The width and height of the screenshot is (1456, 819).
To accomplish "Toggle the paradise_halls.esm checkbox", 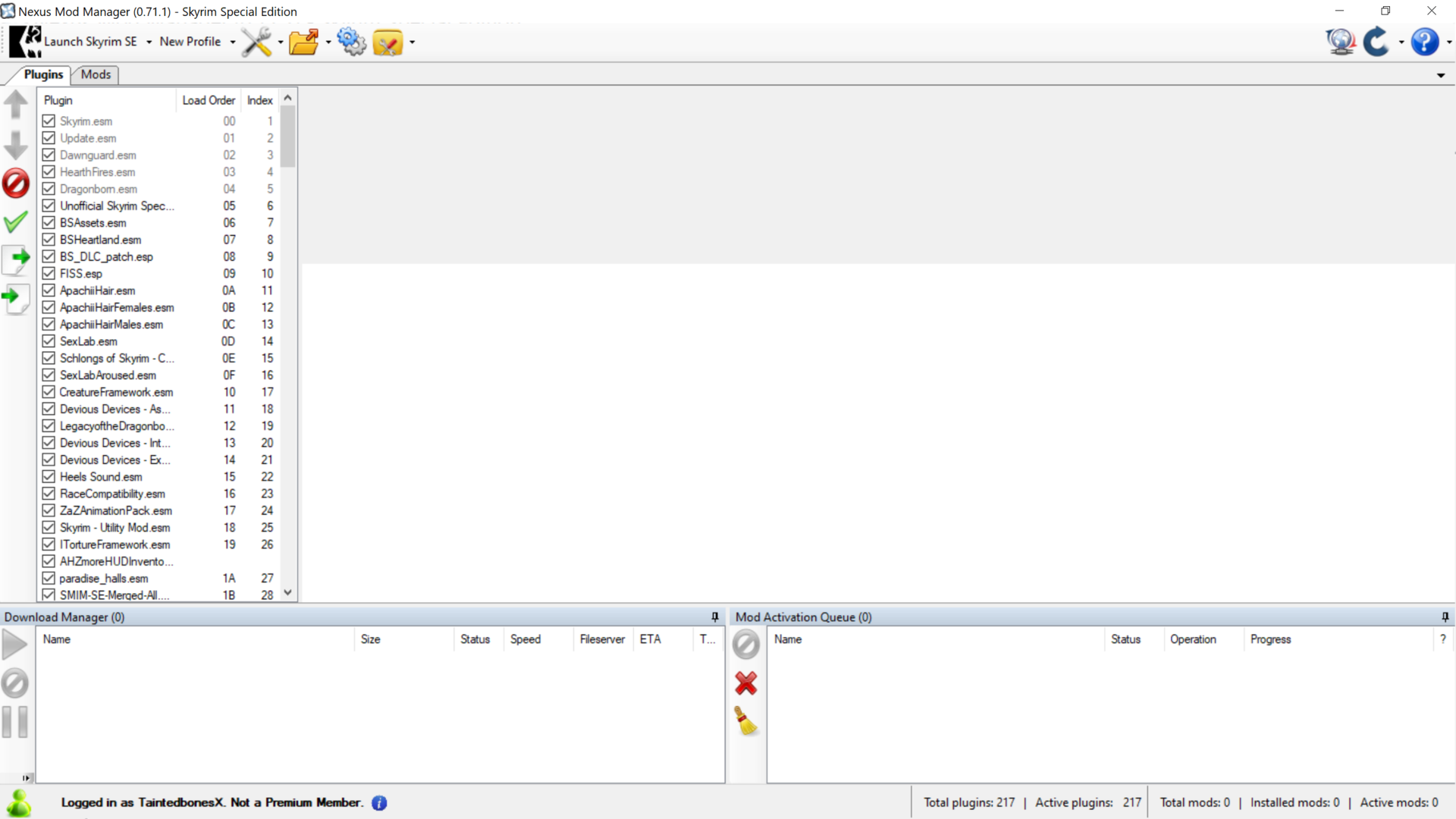I will (x=49, y=579).
